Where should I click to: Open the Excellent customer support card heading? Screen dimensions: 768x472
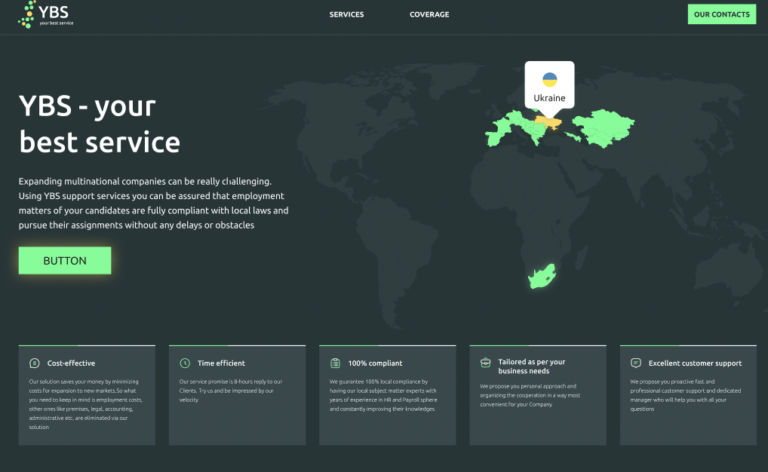pyautogui.click(x=695, y=363)
